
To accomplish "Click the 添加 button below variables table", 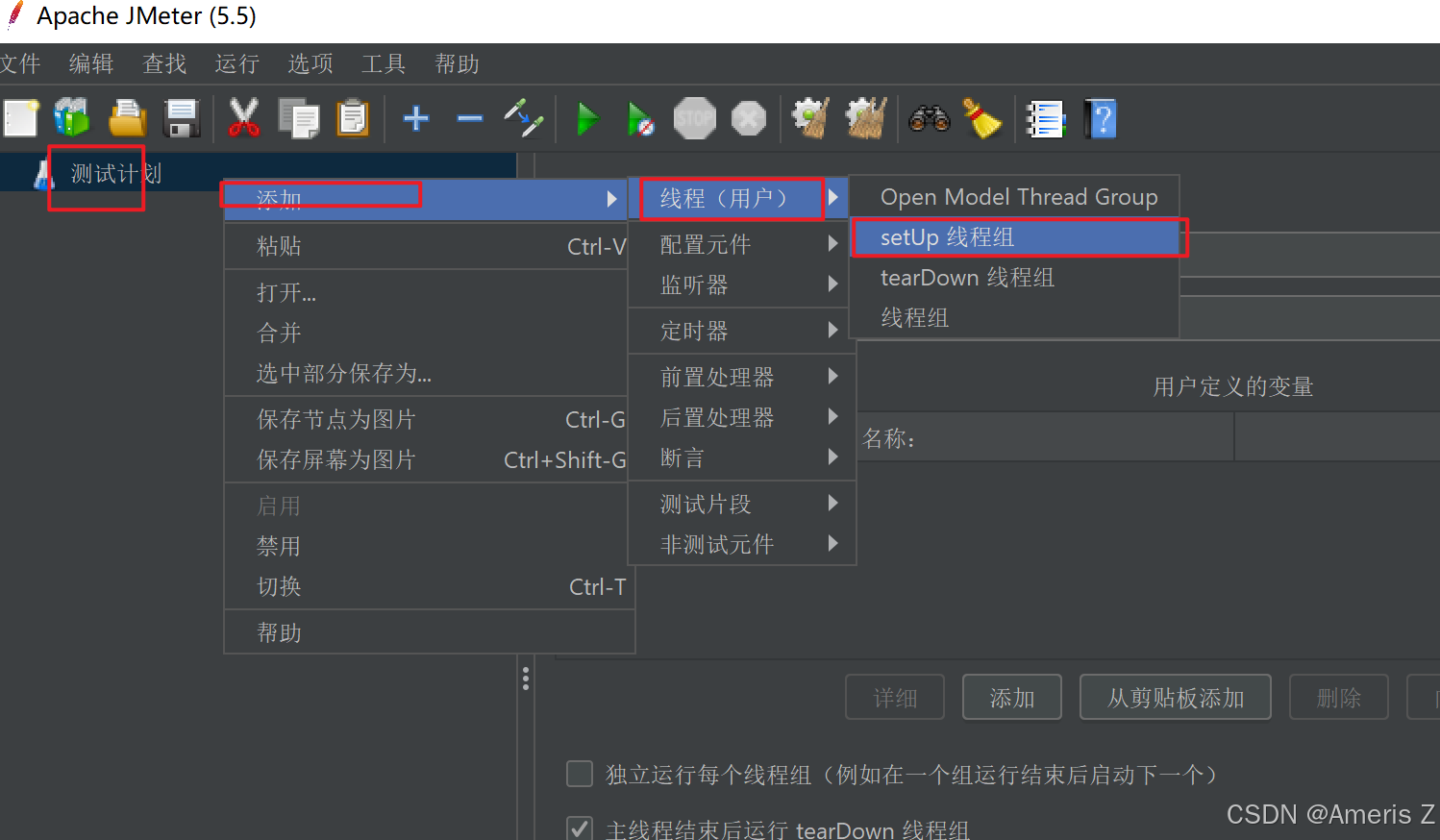I will point(1012,697).
